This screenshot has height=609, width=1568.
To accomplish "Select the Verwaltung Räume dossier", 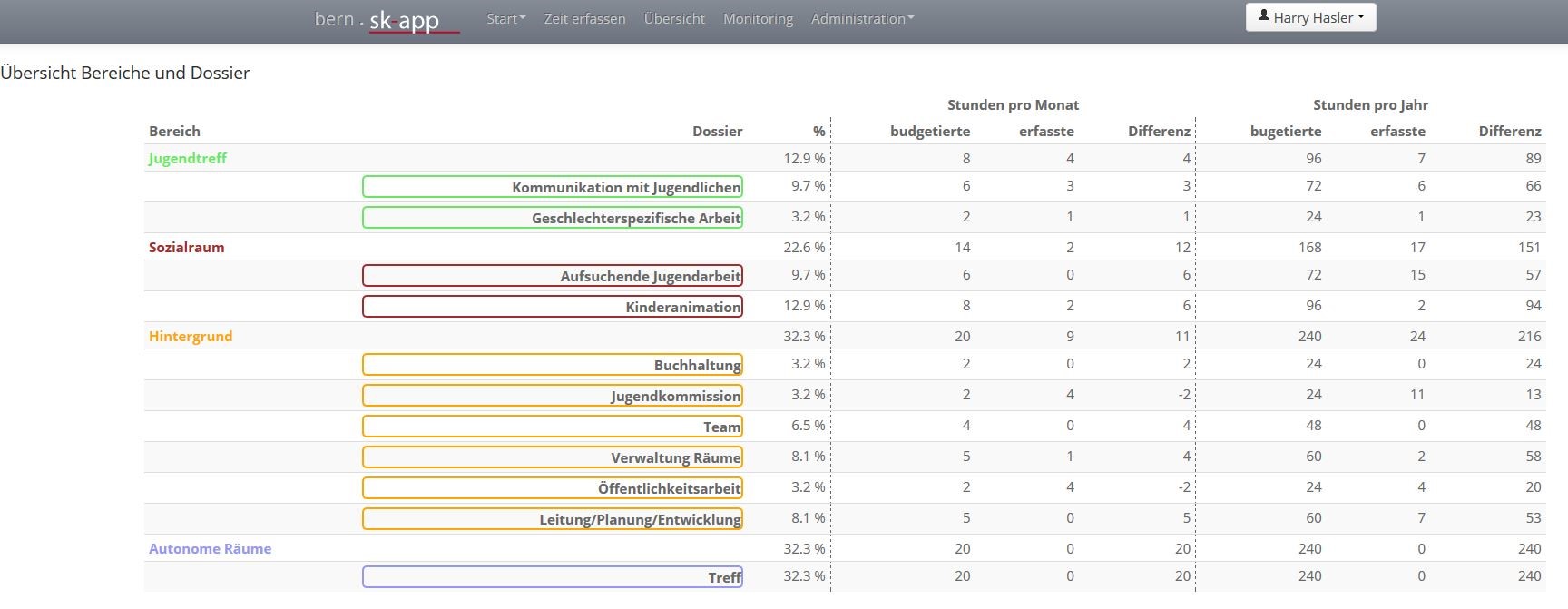I will coord(553,457).
